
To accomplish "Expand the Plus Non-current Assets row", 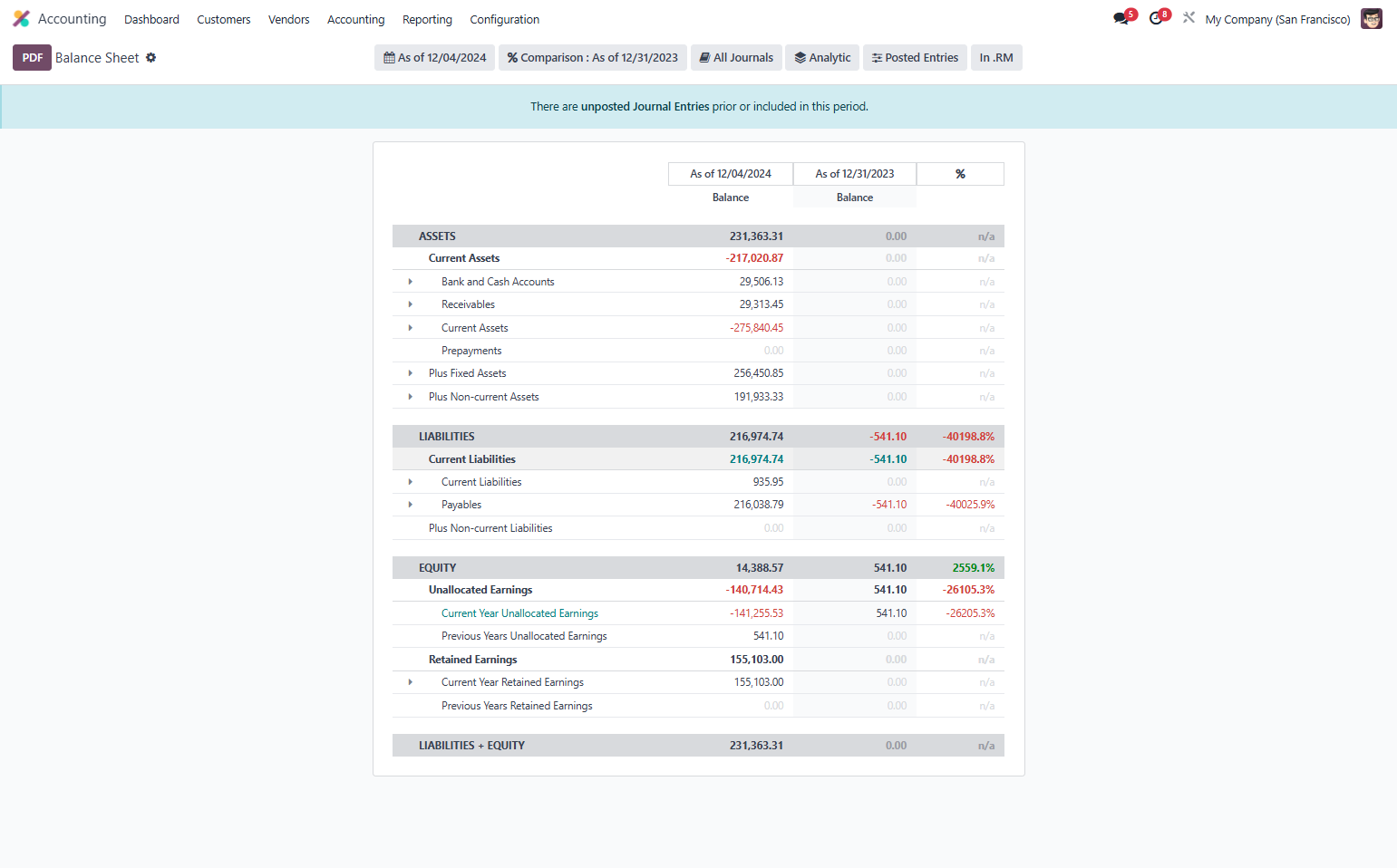I will [411, 397].
